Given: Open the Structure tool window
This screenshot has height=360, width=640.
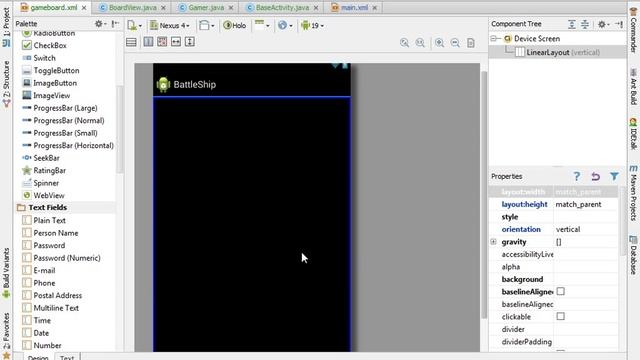Looking at the screenshot, I should click(6, 84).
